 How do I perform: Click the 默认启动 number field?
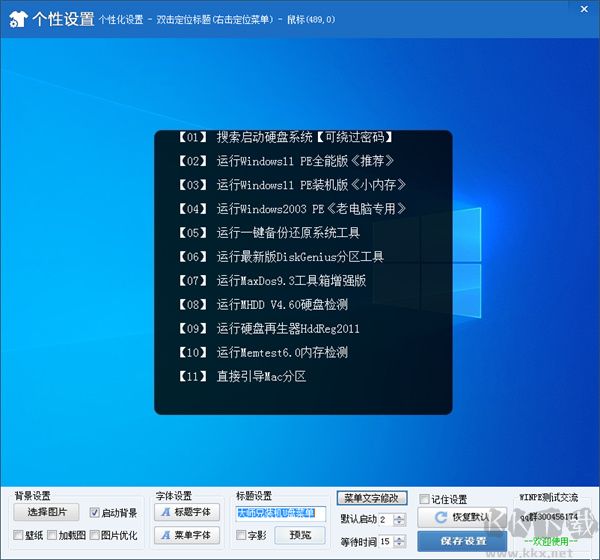[x=386, y=519]
